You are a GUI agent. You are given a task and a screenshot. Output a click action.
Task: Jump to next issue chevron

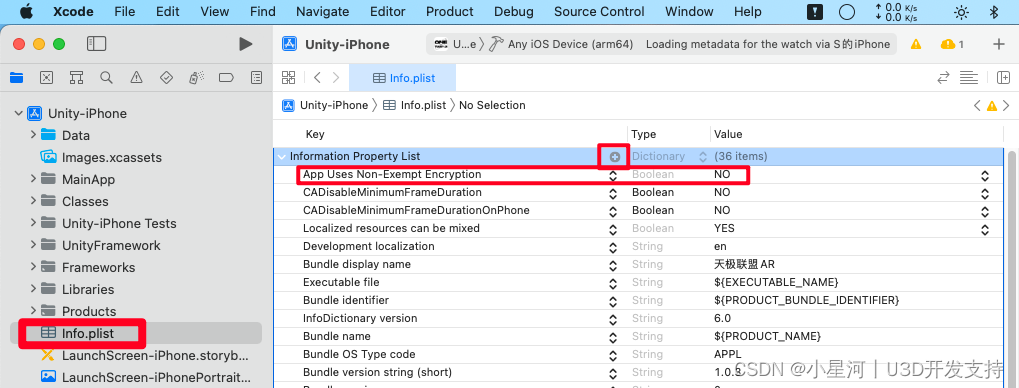(x=1007, y=105)
